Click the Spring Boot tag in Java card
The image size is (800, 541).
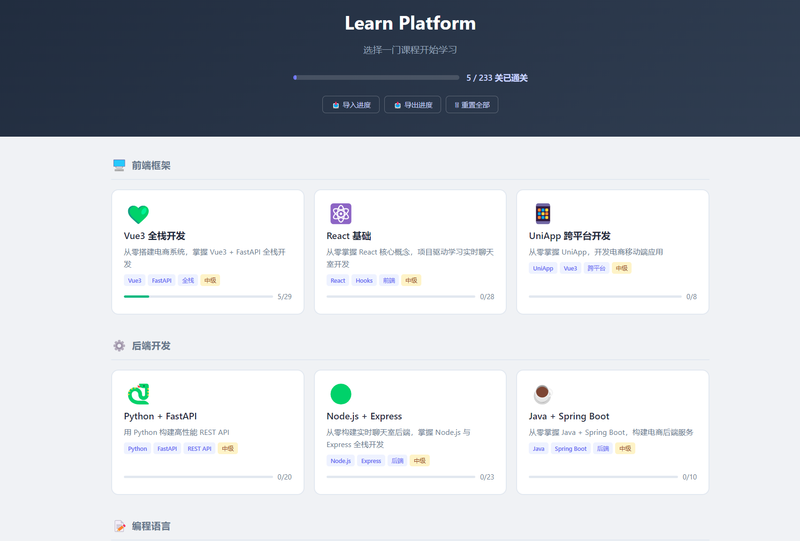tap(570, 448)
